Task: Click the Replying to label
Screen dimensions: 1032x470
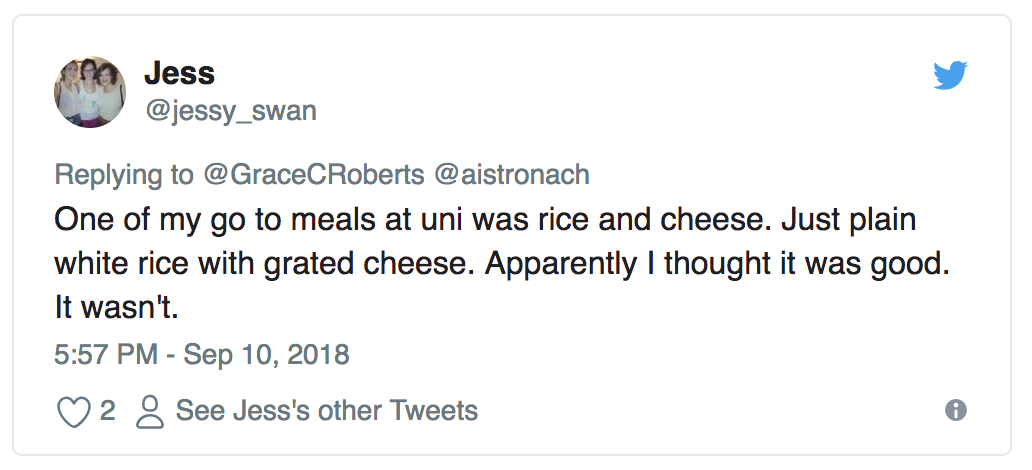Action: pyautogui.click(x=124, y=175)
